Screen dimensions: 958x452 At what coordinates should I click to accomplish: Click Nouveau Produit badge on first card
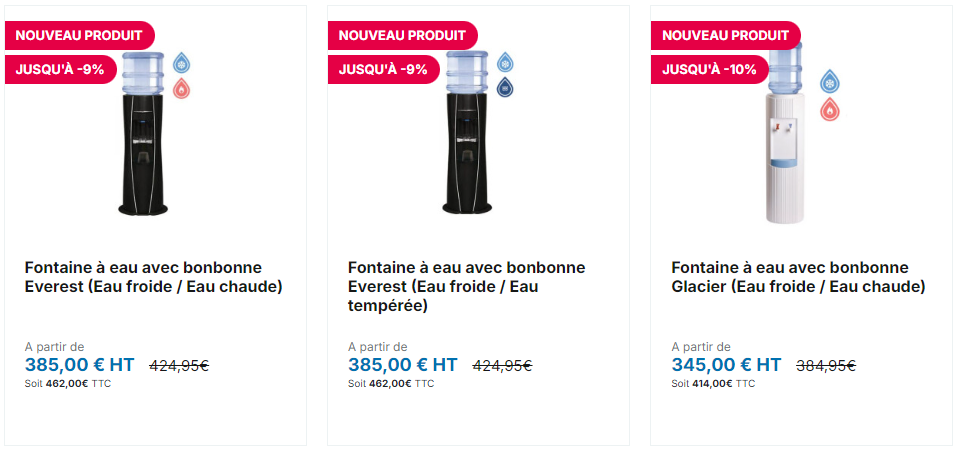pyautogui.click(x=79, y=35)
